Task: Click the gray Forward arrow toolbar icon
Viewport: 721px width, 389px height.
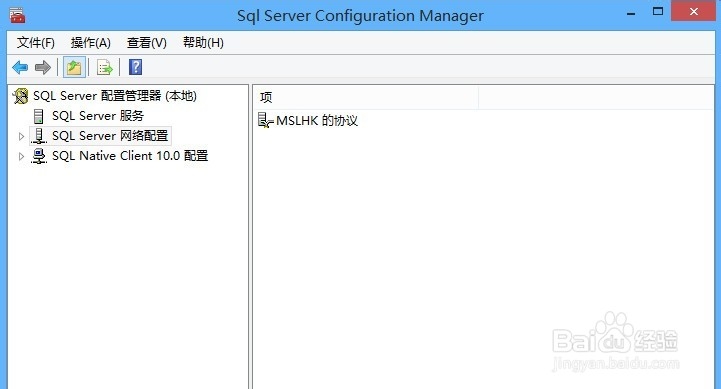Action: pyautogui.click(x=43, y=68)
